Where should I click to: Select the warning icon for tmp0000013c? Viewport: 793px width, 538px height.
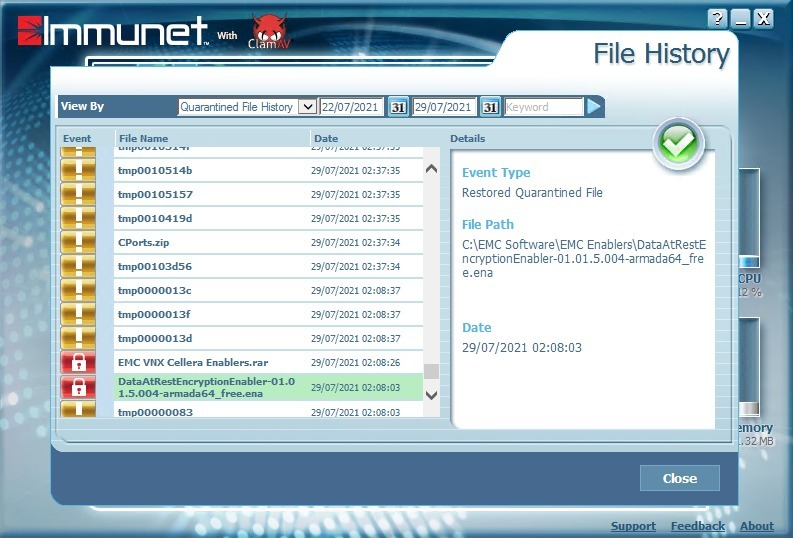pyautogui.click(x=78, y=290)
